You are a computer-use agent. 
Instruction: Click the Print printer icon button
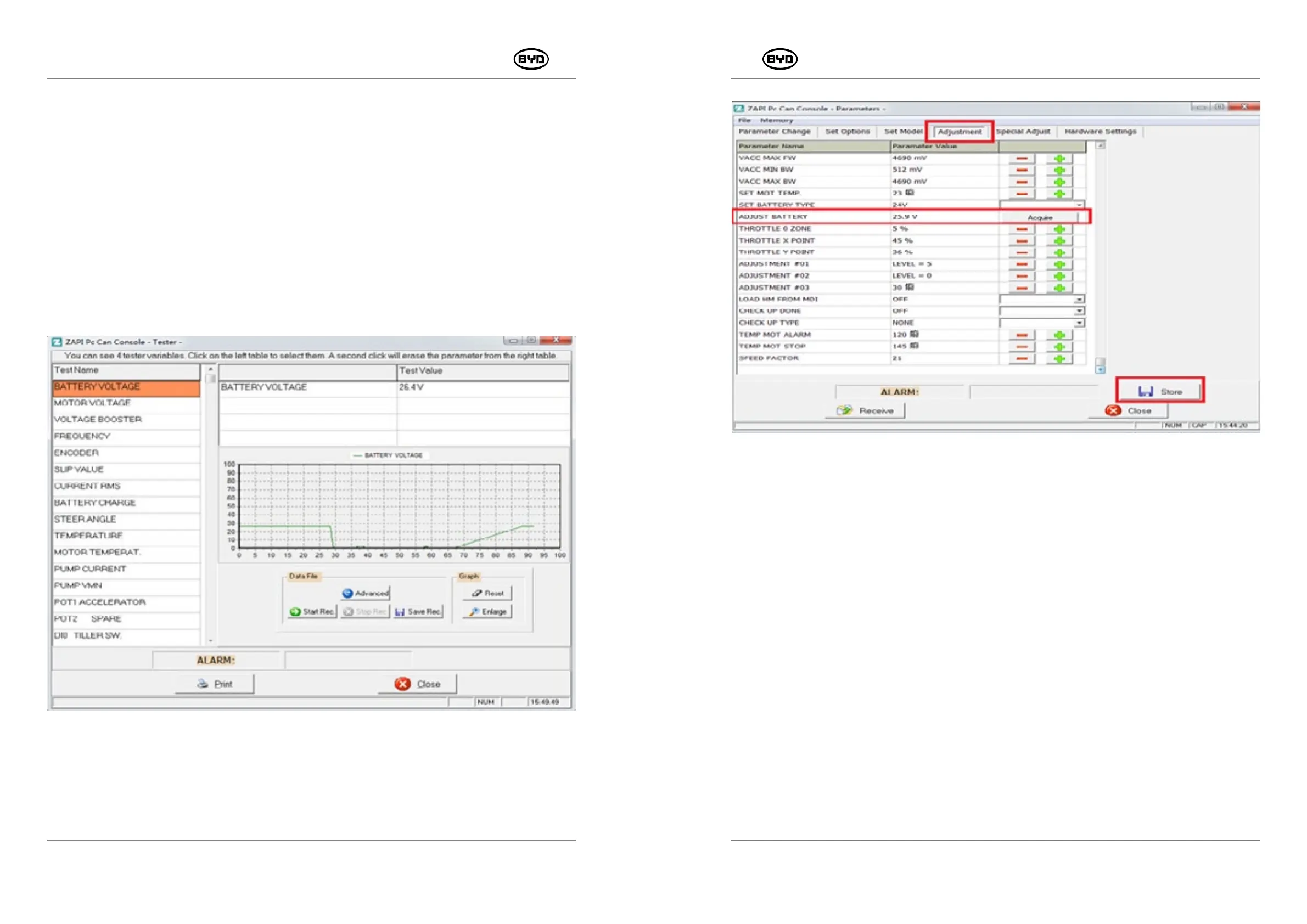coord(215,684)
